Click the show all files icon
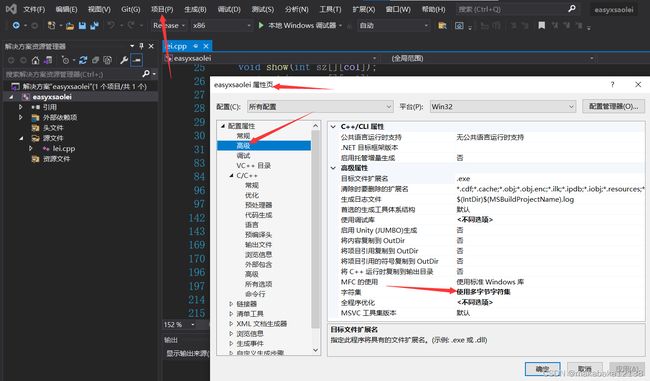 (x=107, y=61)
